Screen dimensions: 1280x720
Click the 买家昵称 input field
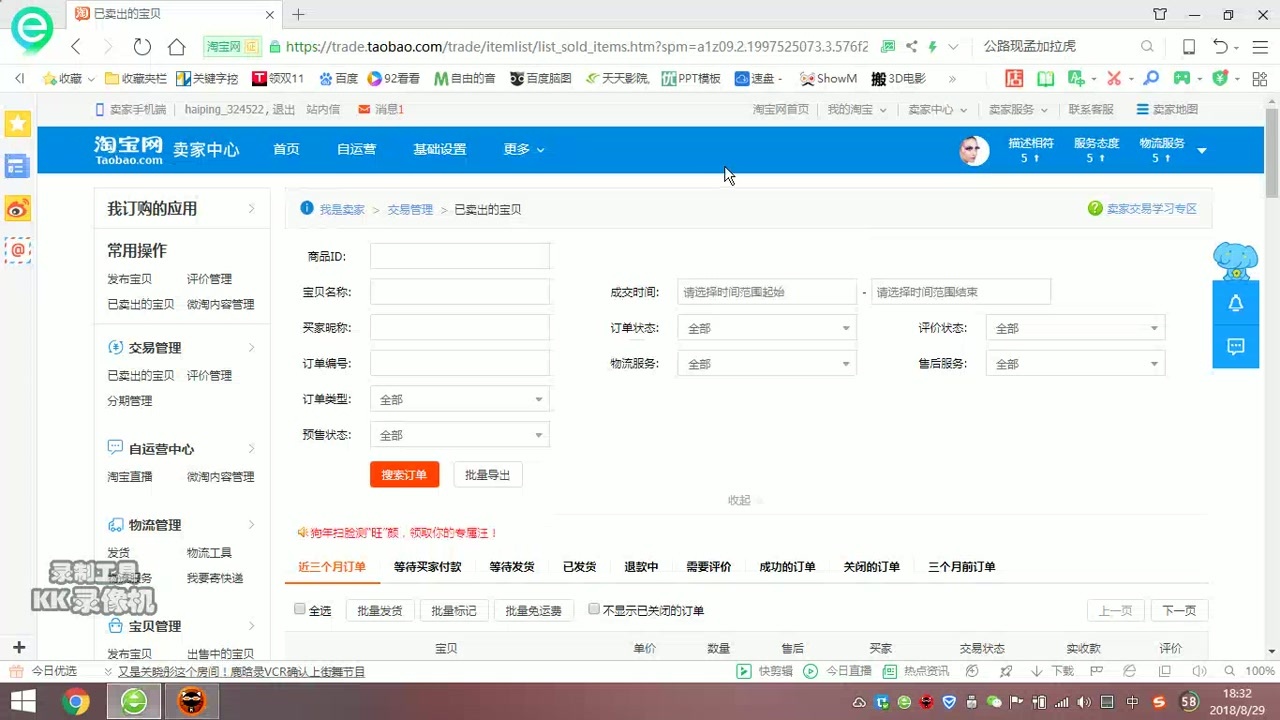click(460, 327)
